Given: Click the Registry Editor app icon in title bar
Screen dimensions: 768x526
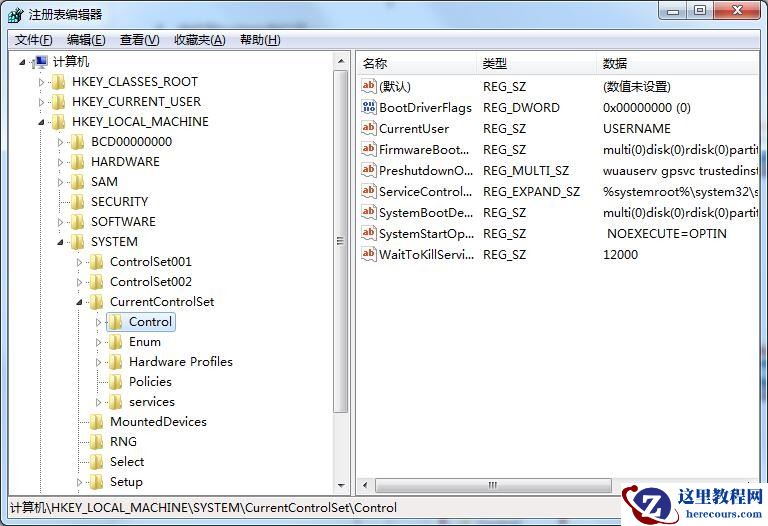Looking at the screenshot, I should 16,14.
